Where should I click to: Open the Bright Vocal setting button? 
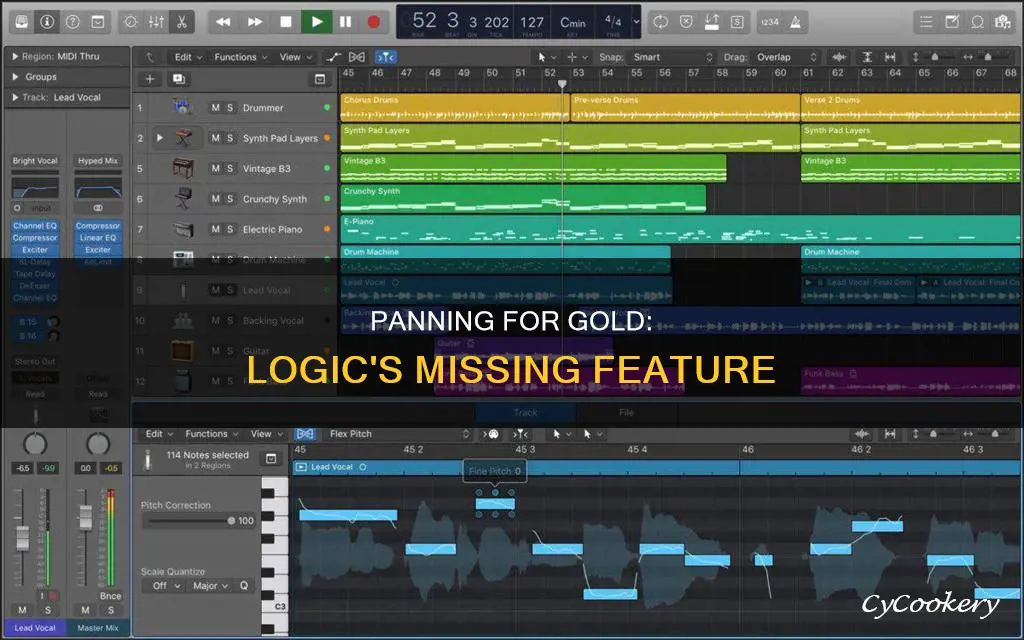35,161
